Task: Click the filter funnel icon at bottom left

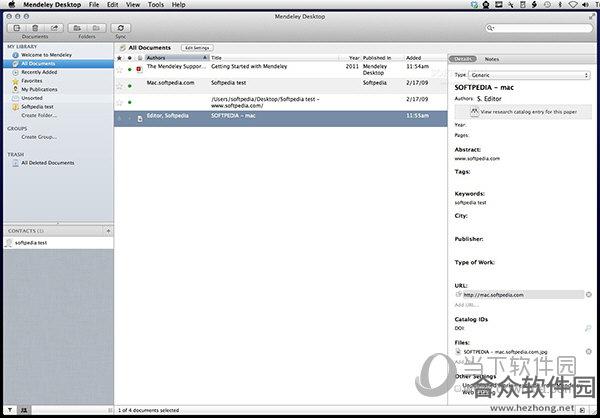Action: pos(10,410)
